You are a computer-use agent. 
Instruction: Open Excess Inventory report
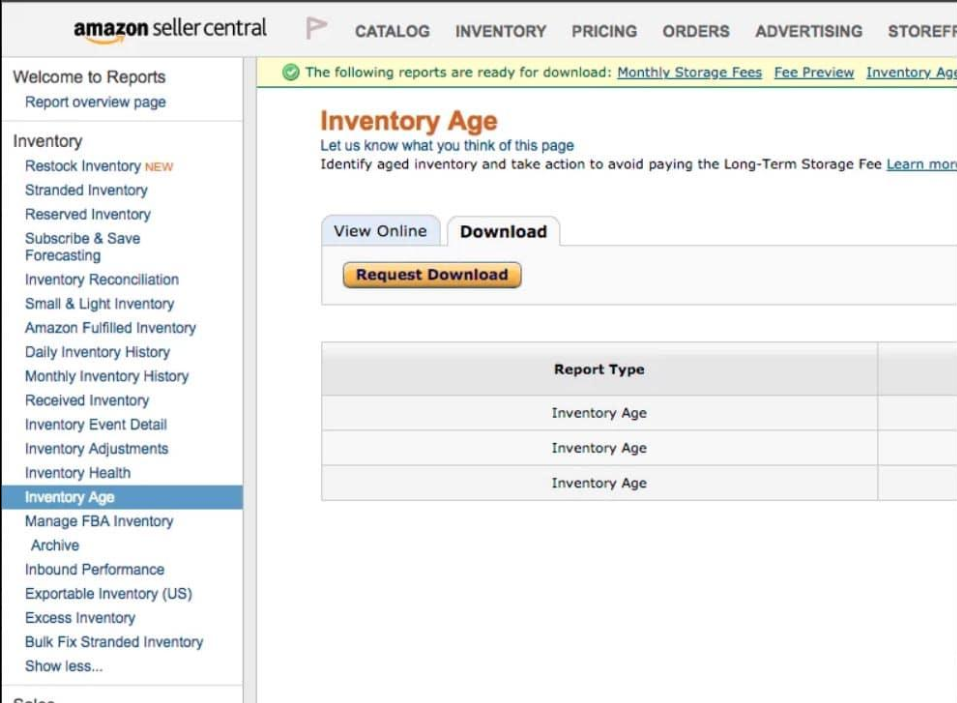click(x=80, y=618)
